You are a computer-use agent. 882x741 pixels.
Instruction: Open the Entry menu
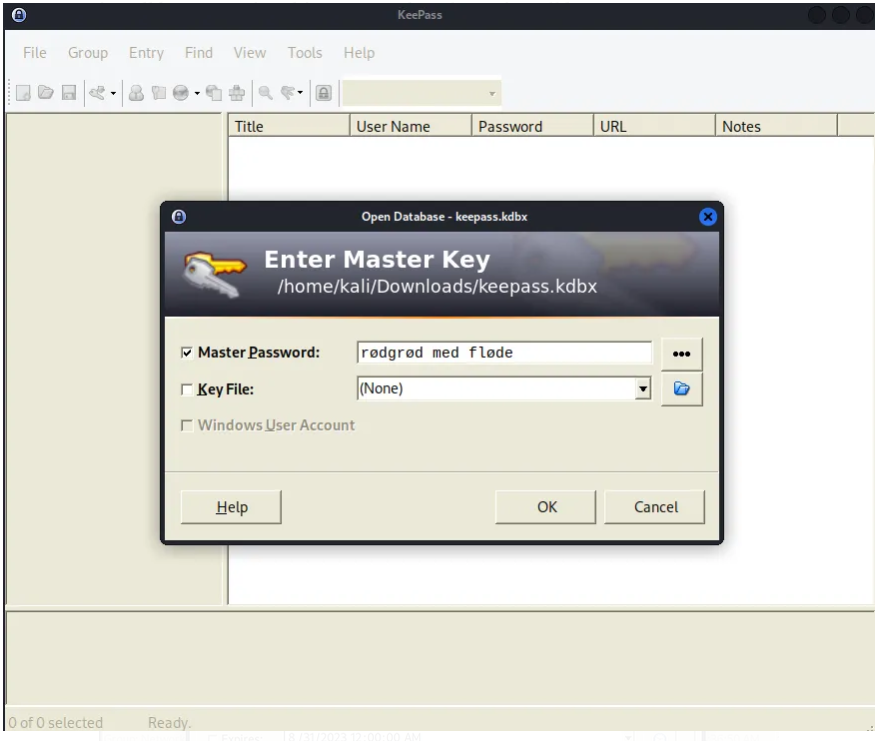tap(146, 53)
